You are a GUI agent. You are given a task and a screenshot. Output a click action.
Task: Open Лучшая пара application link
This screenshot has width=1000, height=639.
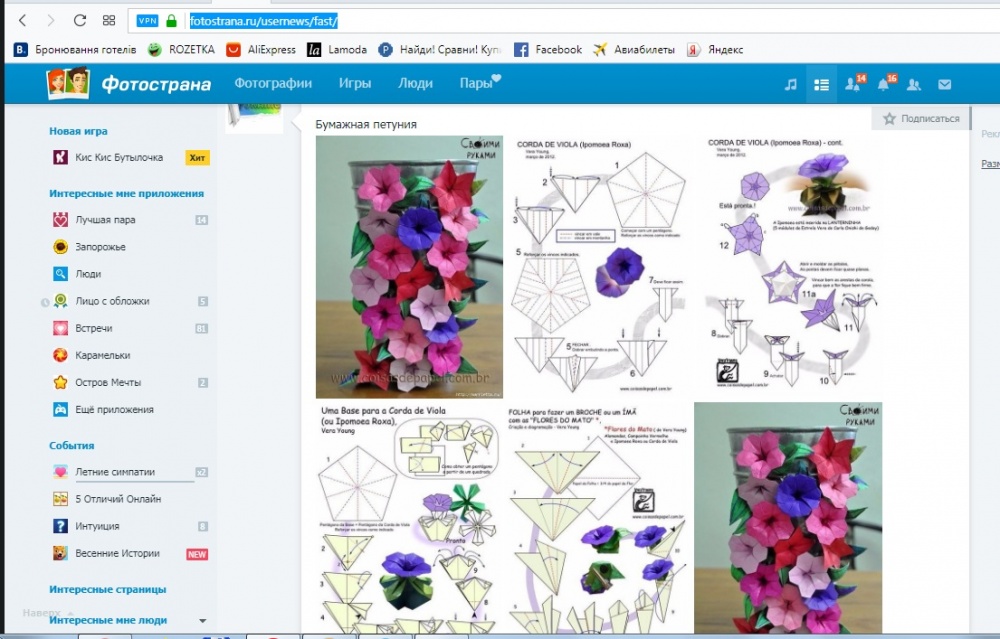(105, 220)
